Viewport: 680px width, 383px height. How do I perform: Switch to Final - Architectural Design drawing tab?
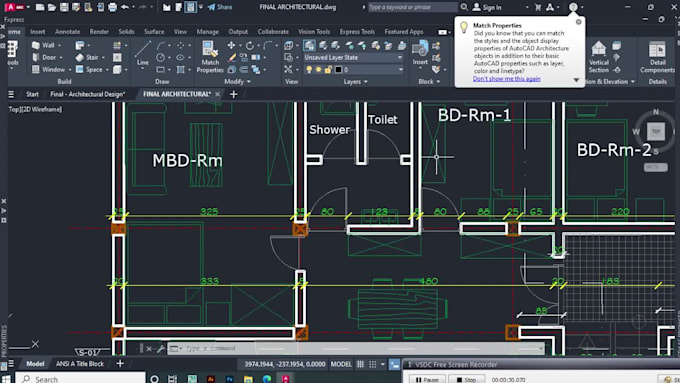88,94
